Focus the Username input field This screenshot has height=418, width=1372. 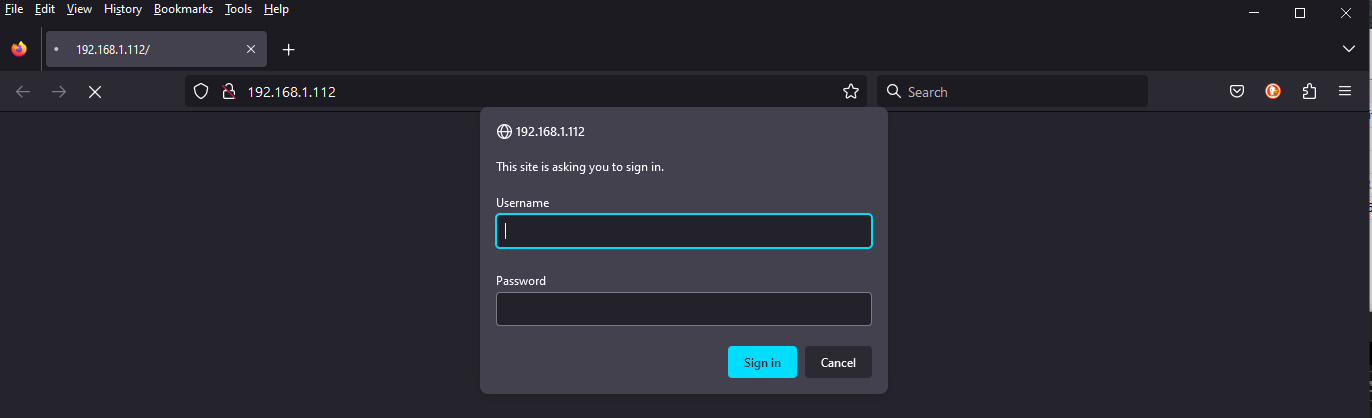(684, 231)
